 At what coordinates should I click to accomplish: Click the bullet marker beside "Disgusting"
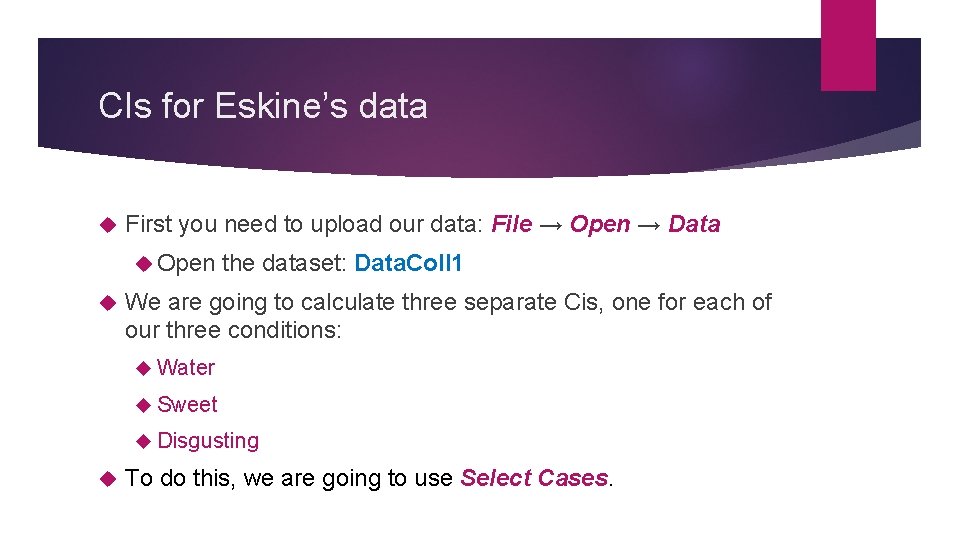(143, 441)
